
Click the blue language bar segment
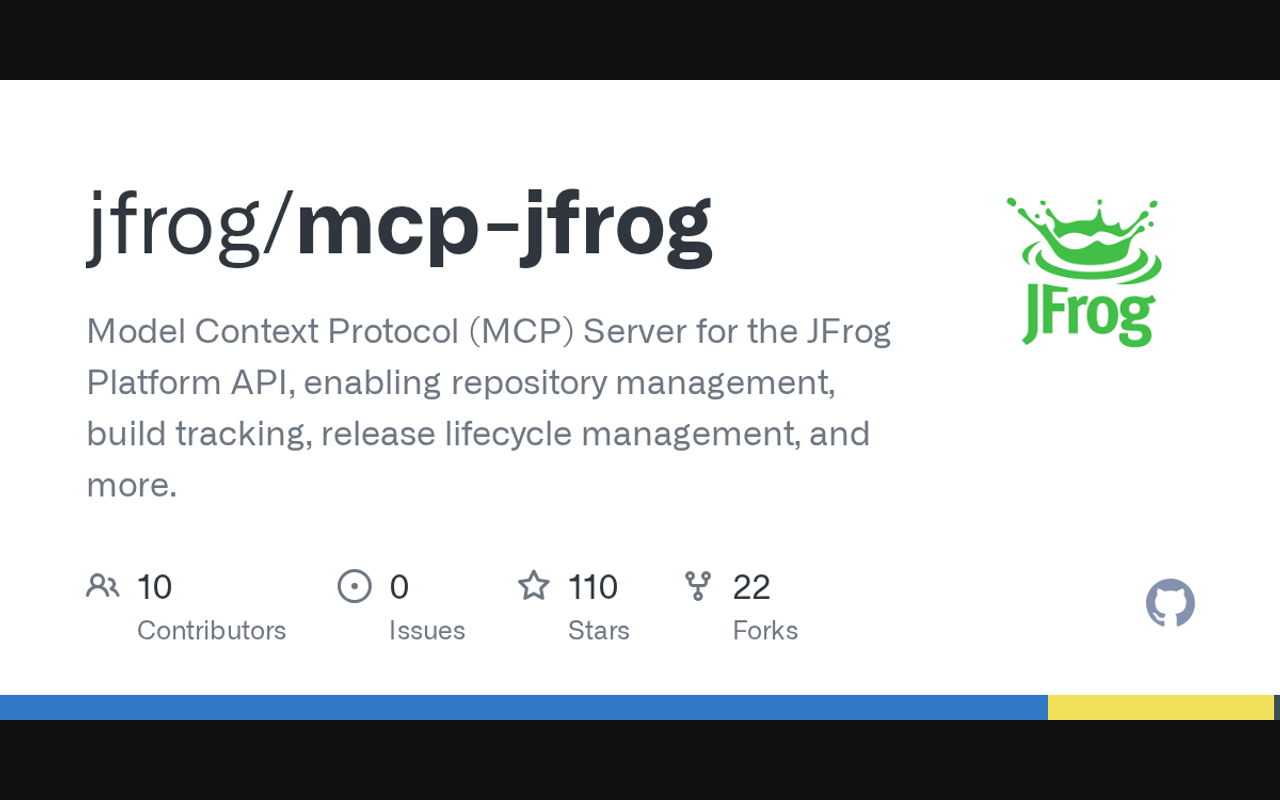click(524, 707)
